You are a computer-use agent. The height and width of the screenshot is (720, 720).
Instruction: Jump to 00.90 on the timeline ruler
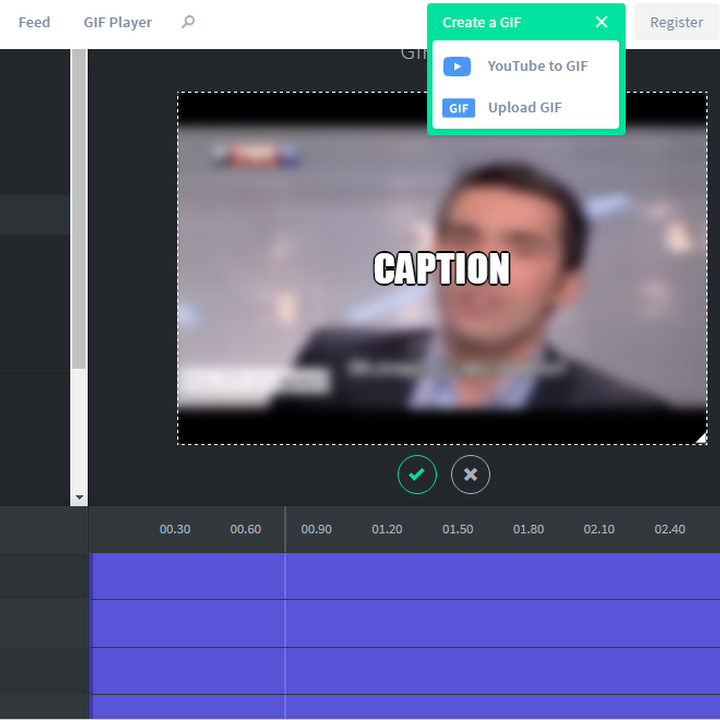pyautogui.click(x=316, y=529)
